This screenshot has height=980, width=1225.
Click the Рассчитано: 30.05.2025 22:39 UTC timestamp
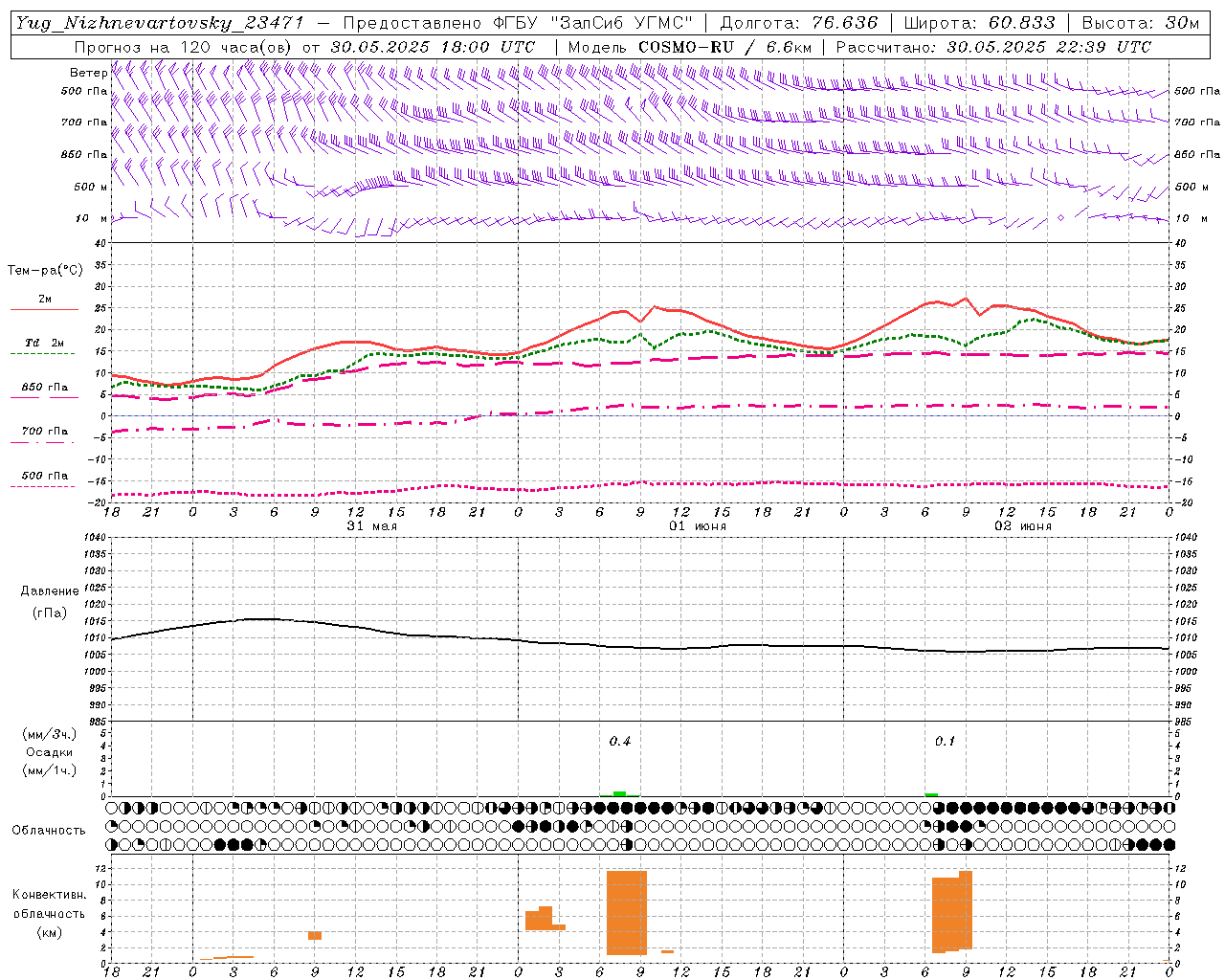[993, 47]
